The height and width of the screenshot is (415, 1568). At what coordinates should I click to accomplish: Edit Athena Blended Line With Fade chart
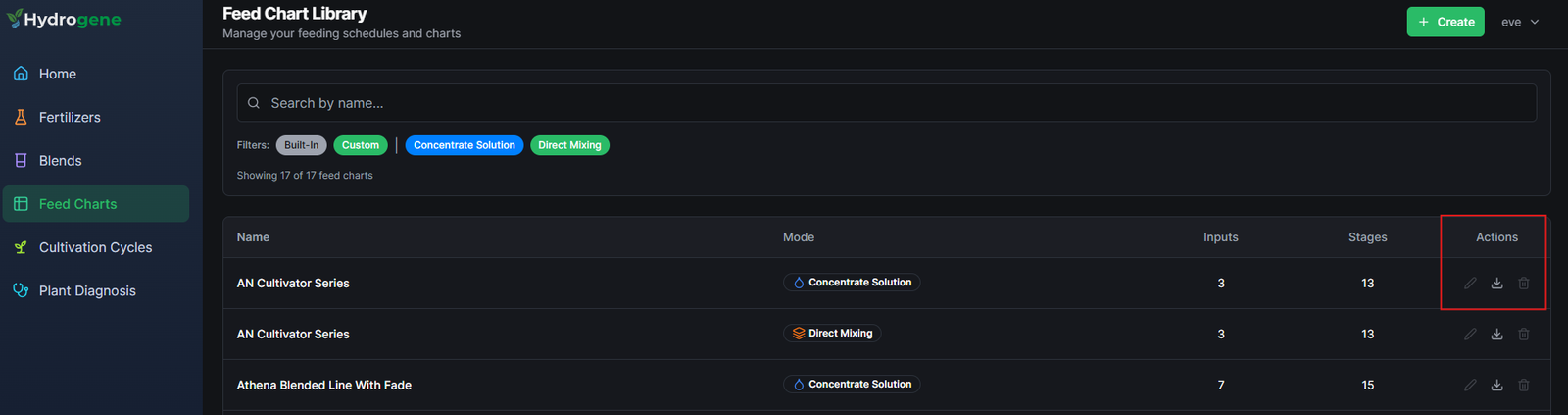1470,385
